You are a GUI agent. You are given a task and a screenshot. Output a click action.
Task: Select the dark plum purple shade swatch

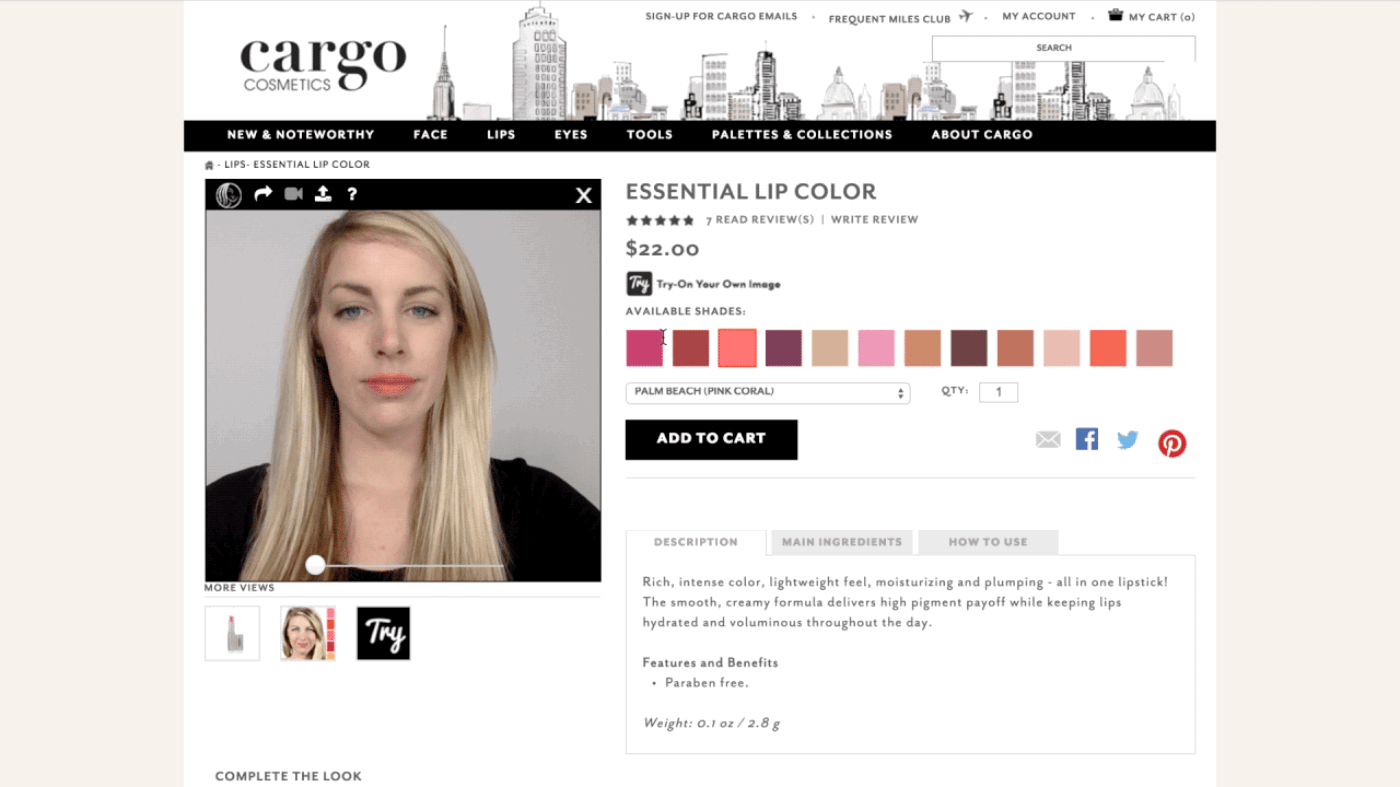pyautogui.click(x=784, y=348)
